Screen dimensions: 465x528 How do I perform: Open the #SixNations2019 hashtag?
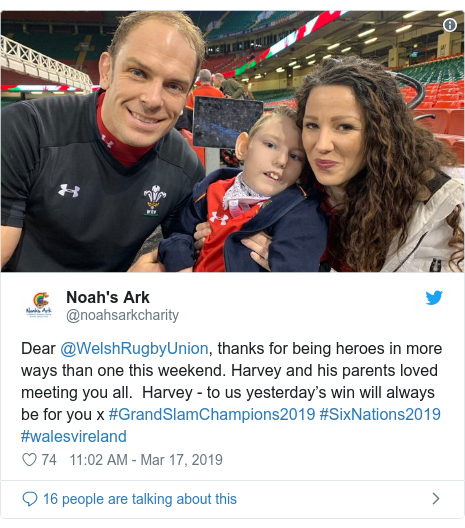[x=380, y=414]
